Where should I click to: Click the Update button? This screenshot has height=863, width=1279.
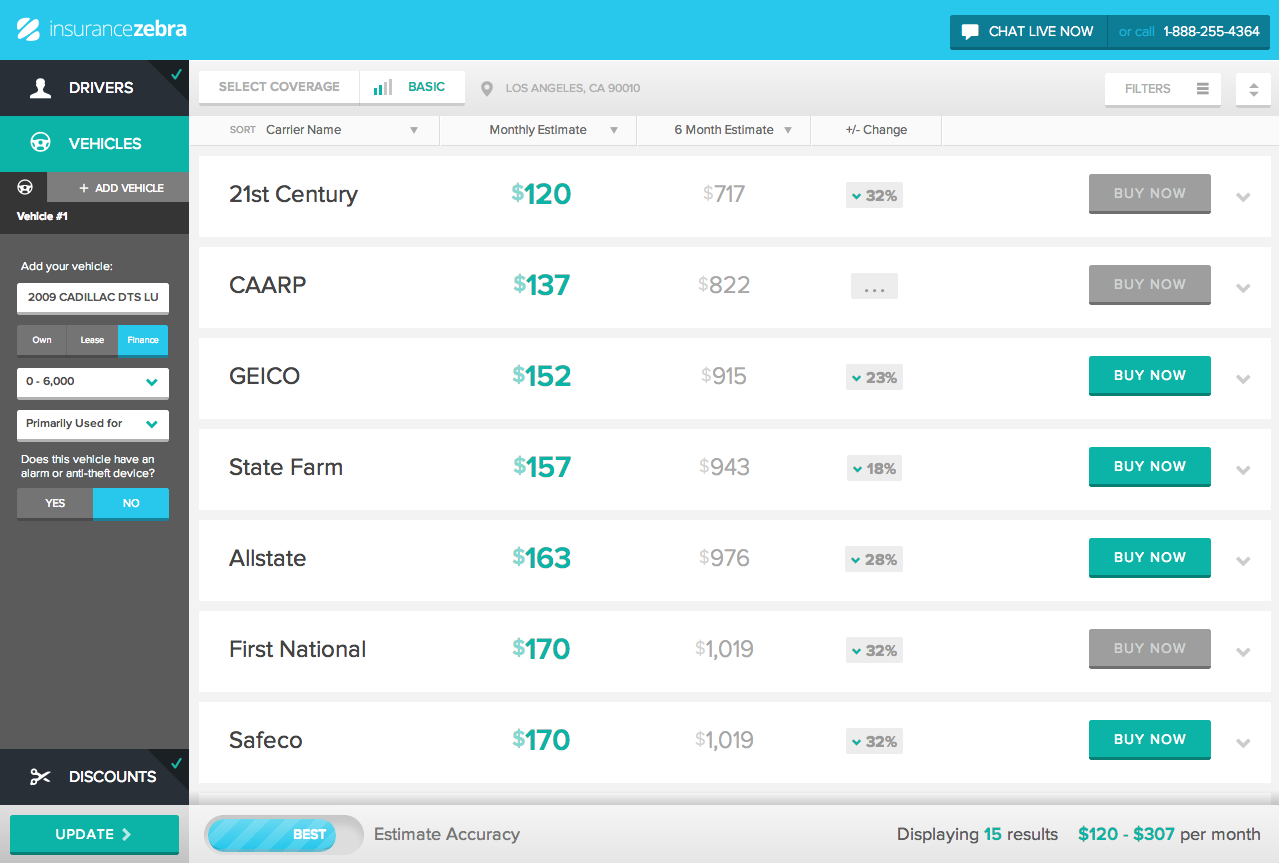point(94,834)
